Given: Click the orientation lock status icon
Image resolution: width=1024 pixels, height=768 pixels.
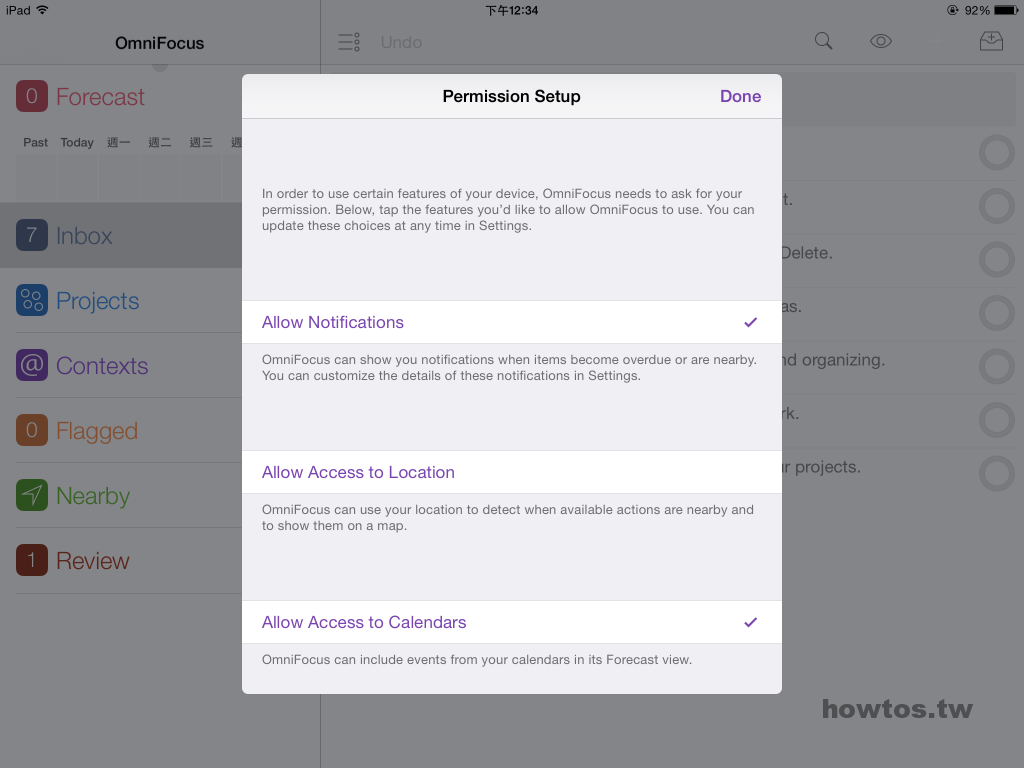Looking at the screenshot, I should [x=952, y=10].
